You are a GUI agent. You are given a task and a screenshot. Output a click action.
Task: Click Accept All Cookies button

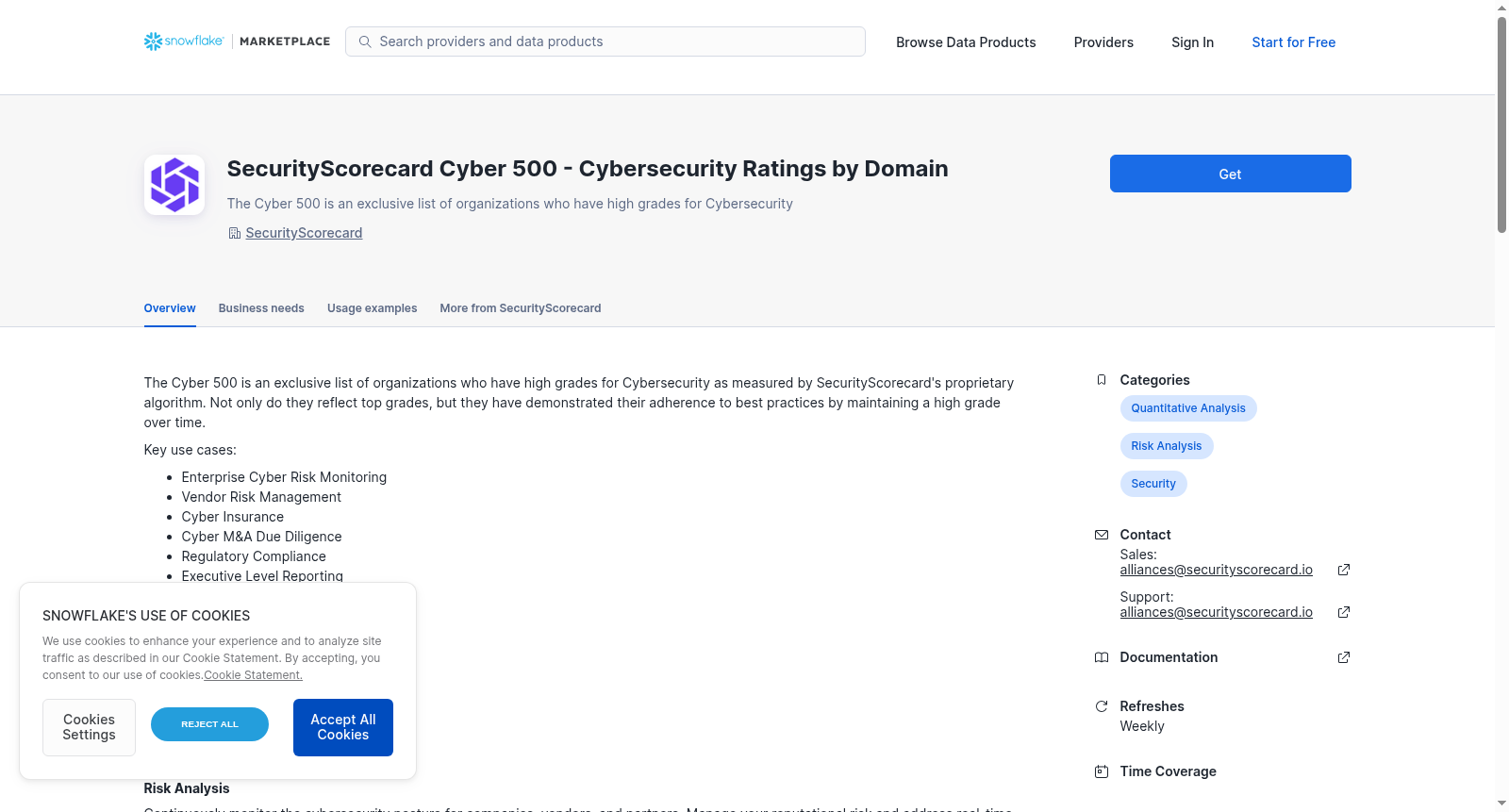pyautogui.click(x=343, y=727)
